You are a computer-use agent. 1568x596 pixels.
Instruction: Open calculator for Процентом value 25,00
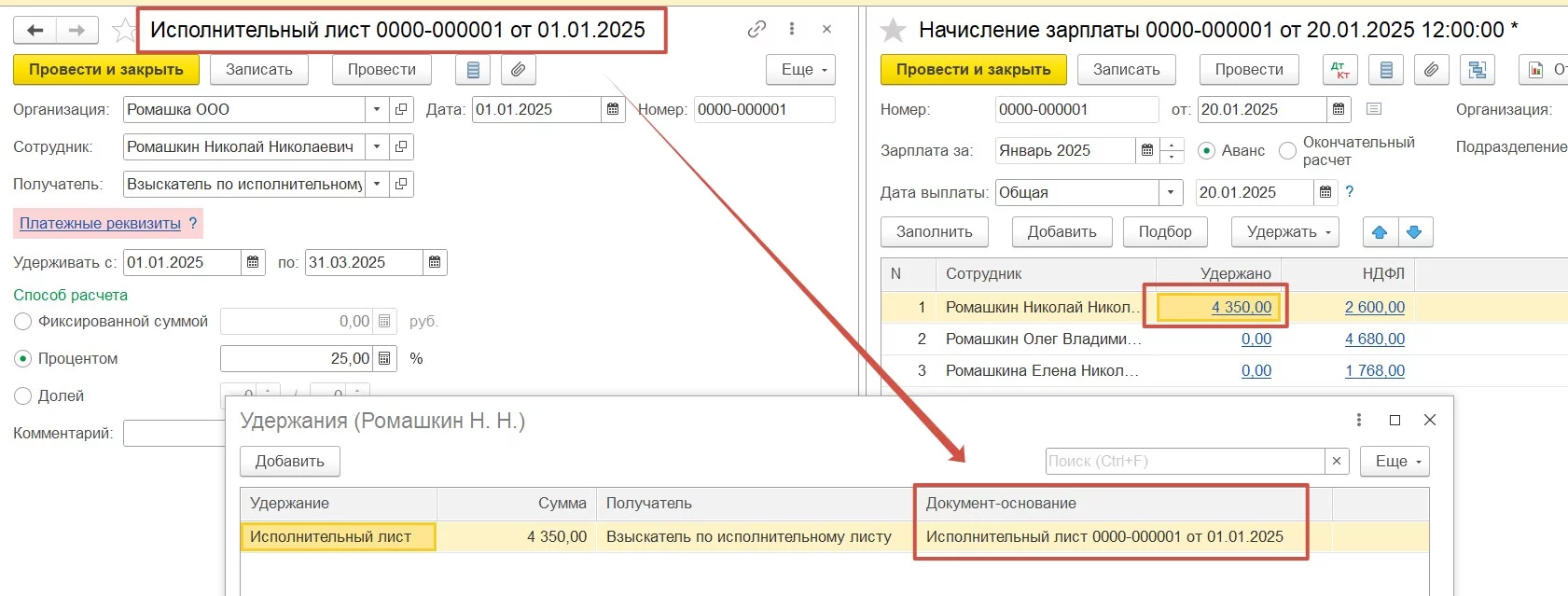tap(384, 358)
